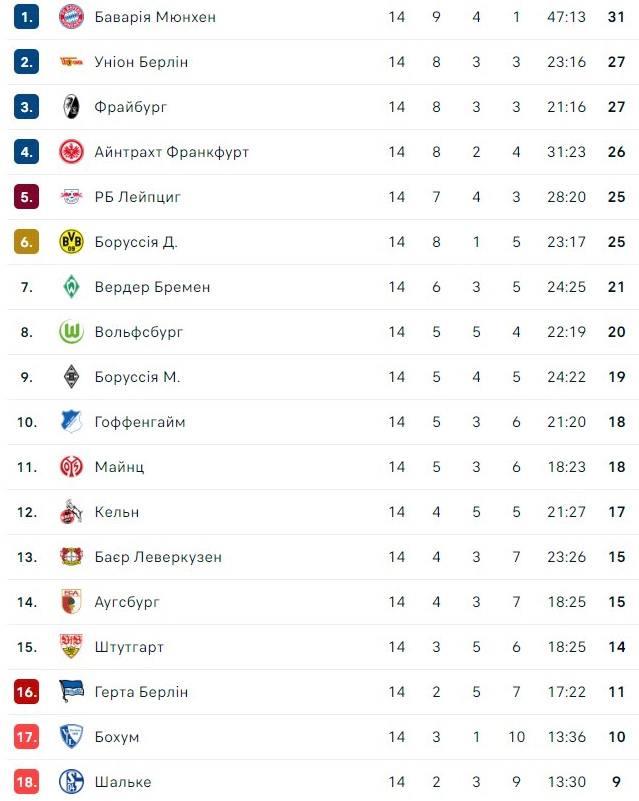Click the Hertha Berlin flag logo
The width and height of the screenshot is (639, 801).
point(71,692)
